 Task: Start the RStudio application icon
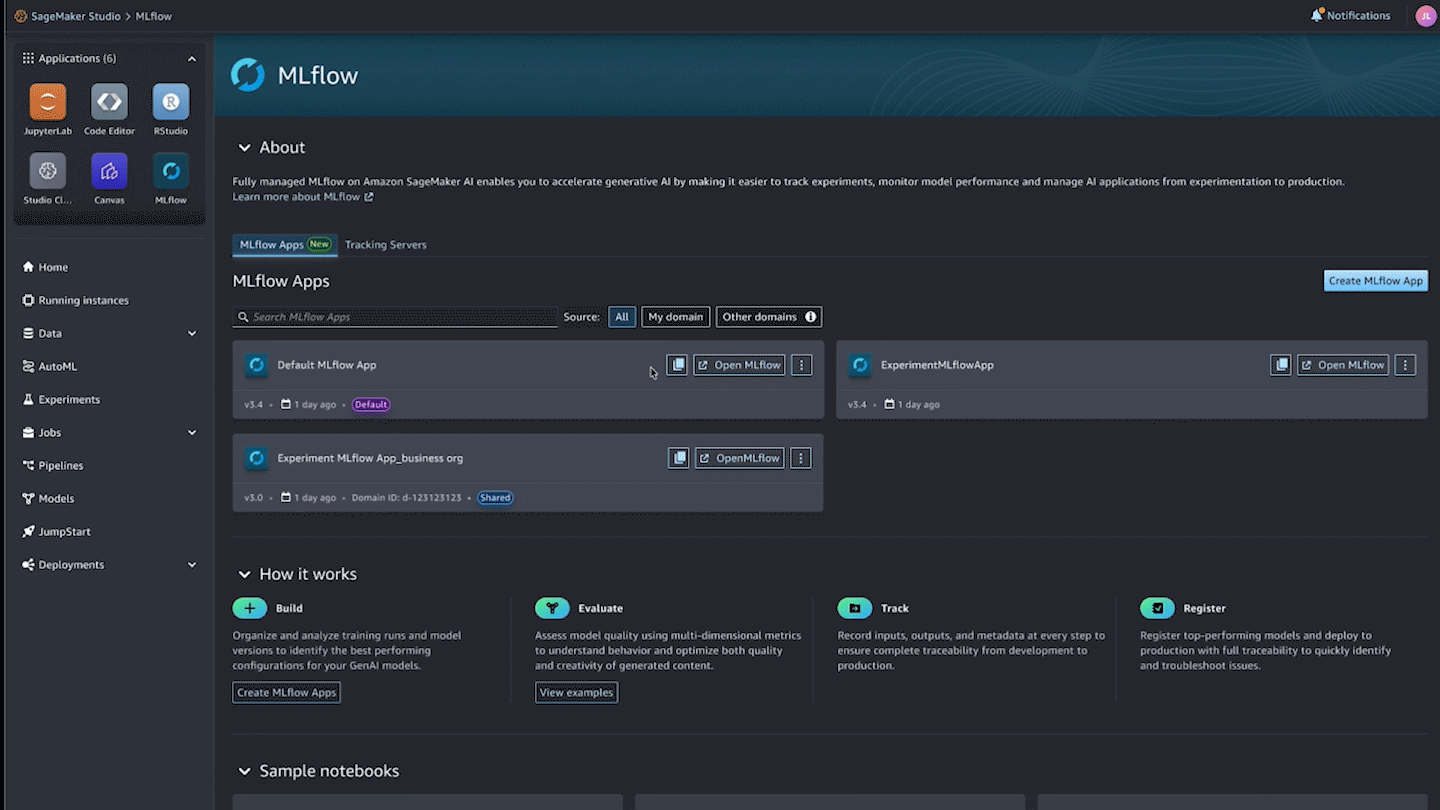[170, 103]
